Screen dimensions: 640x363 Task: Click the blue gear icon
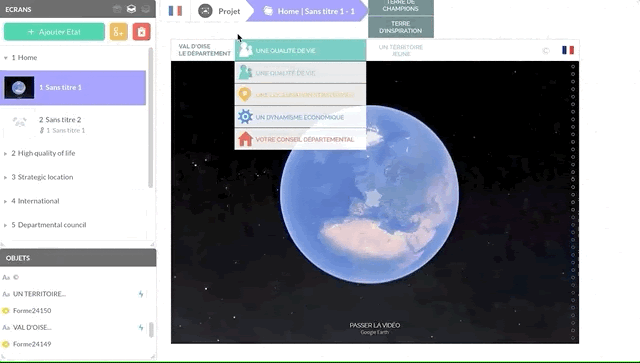point(245,117)
